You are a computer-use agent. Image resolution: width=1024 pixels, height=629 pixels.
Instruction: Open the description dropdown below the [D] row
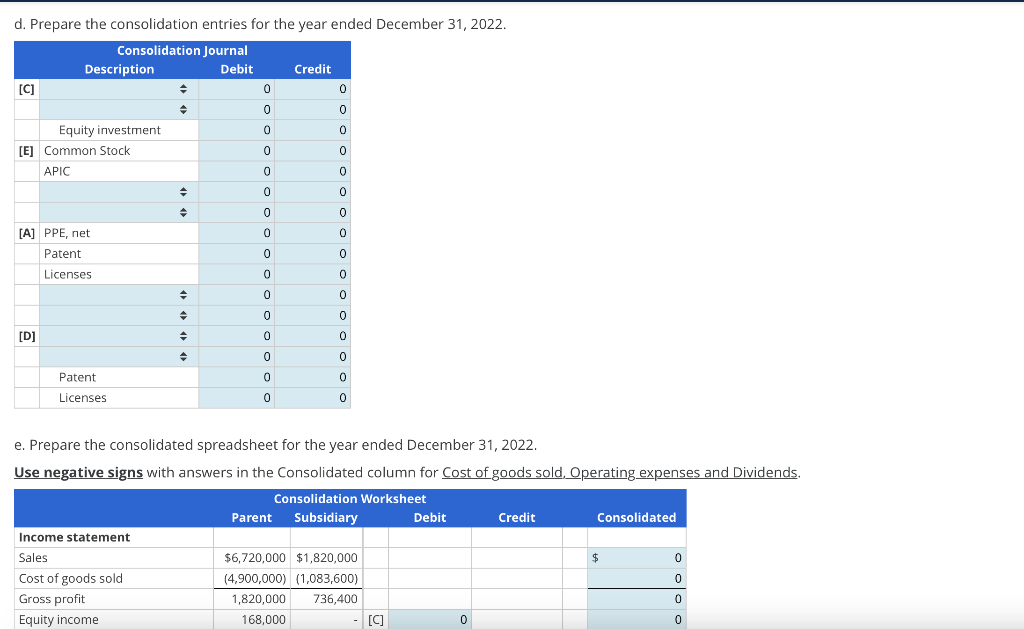pyautogui.click(x=183, y=356)
